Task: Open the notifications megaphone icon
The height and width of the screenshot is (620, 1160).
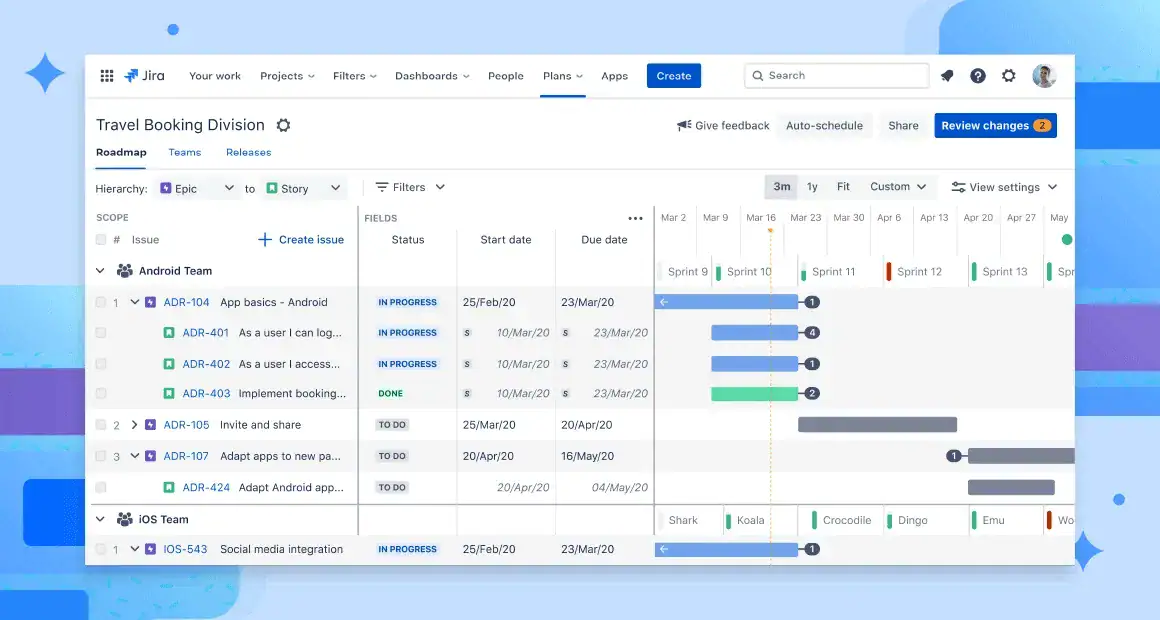Action: tap(947, 75)
